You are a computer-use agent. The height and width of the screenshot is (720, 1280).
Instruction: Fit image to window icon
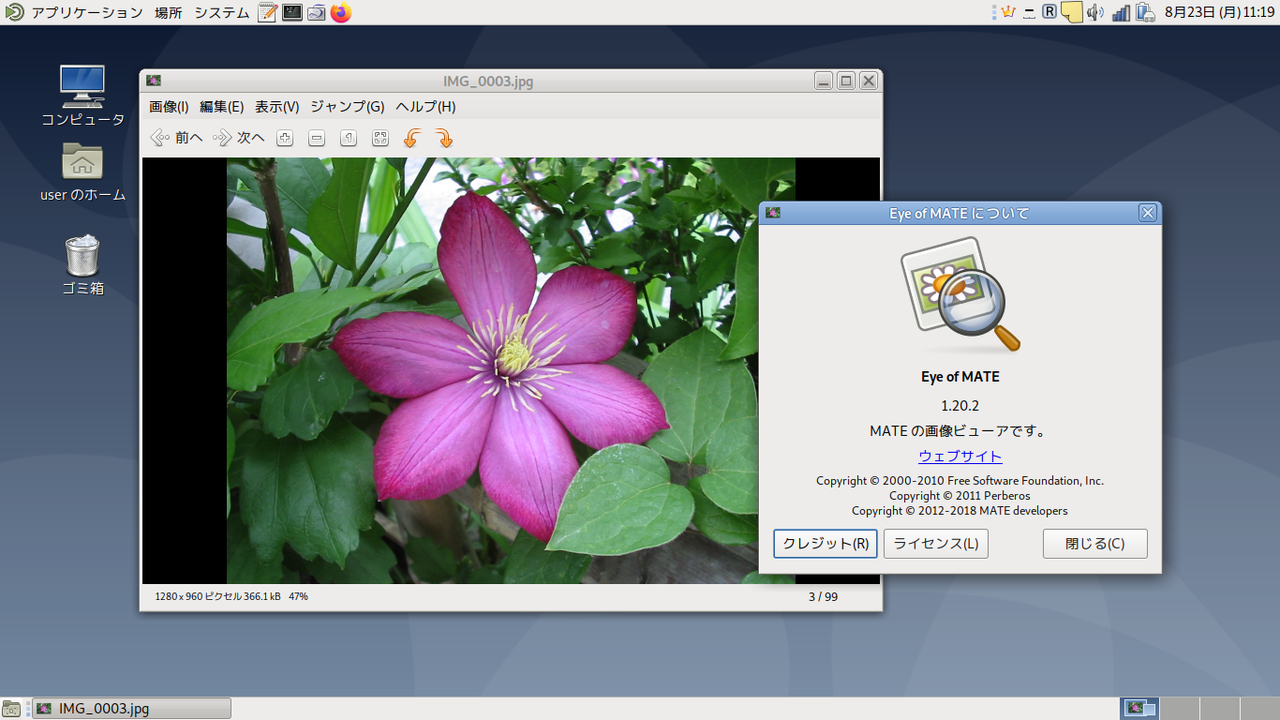tap(380, 138)
